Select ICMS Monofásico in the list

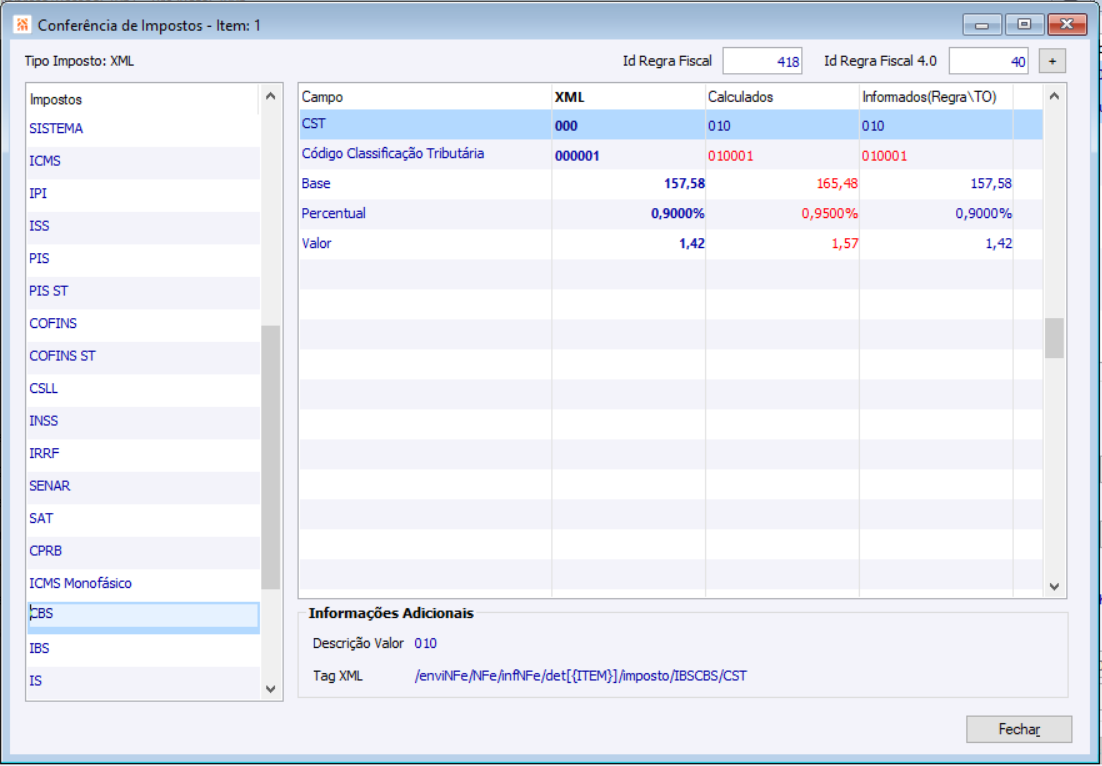[x=143, y=583]
